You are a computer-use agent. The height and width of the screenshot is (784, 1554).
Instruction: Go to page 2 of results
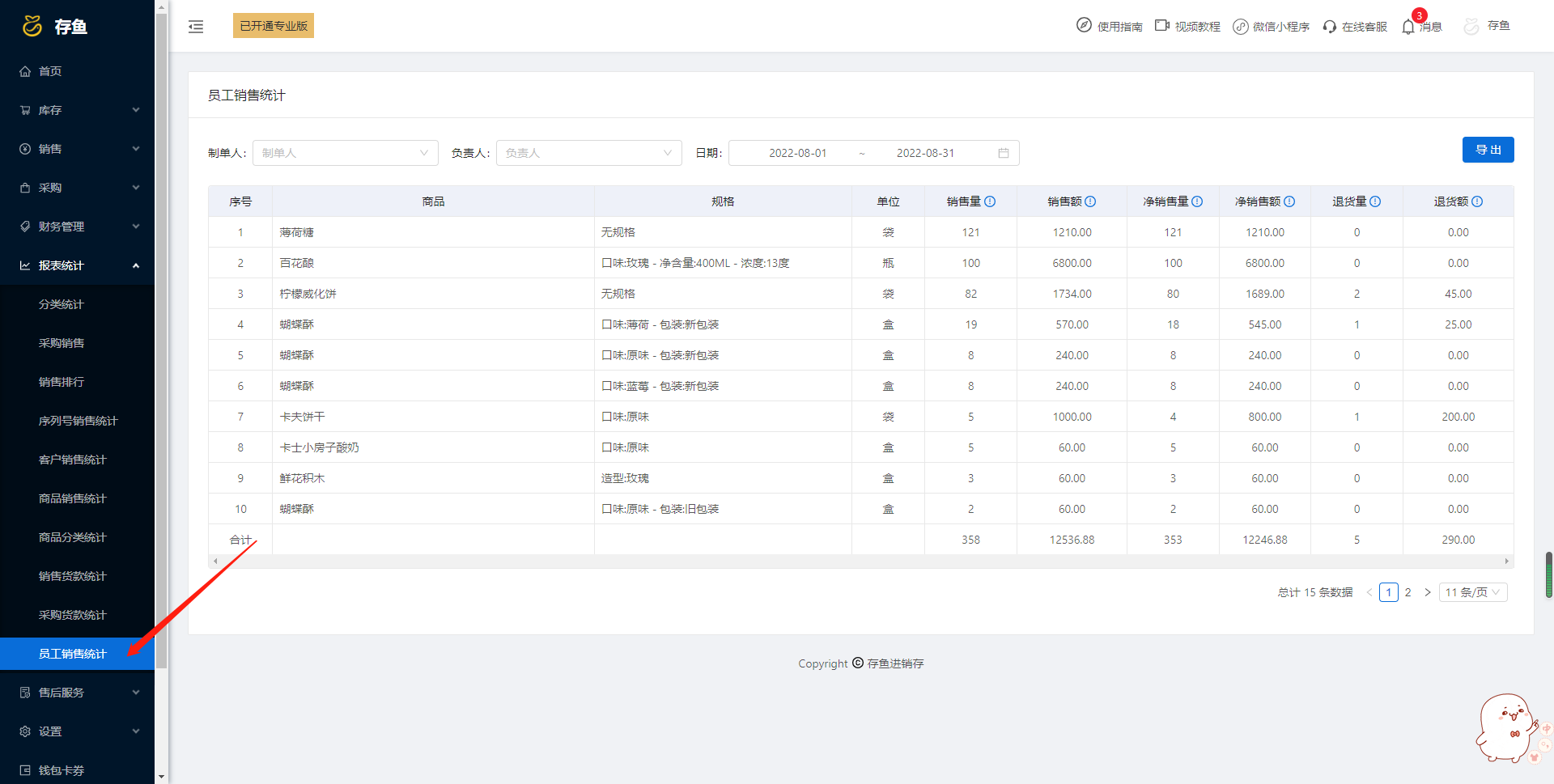pos(1408,592)
